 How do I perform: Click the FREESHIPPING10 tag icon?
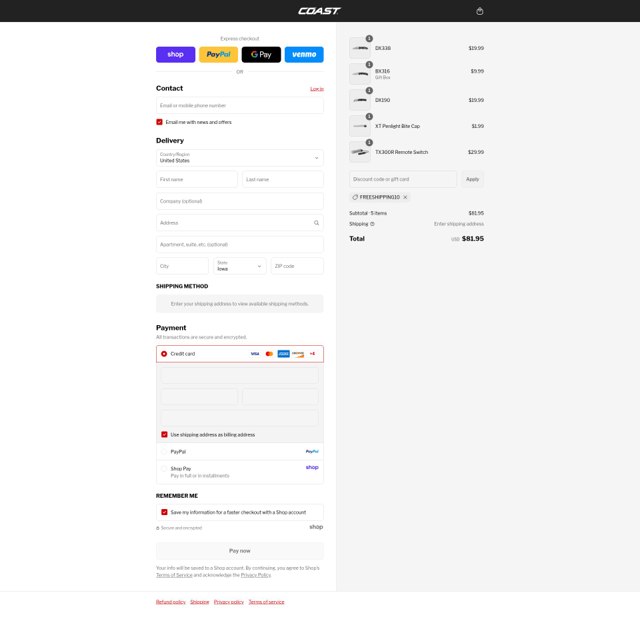[x=355, y=197]
